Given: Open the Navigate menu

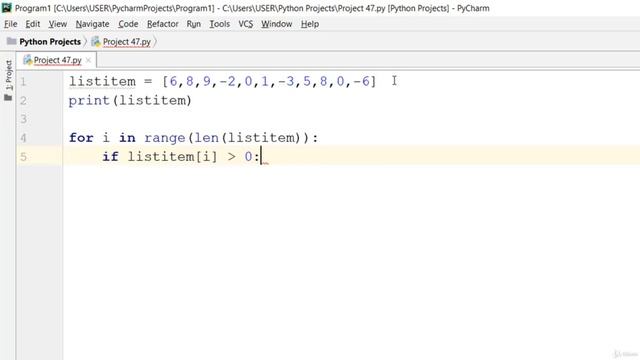Looking at the screenshot, I should pyautogui.click(x=92, y=24).
